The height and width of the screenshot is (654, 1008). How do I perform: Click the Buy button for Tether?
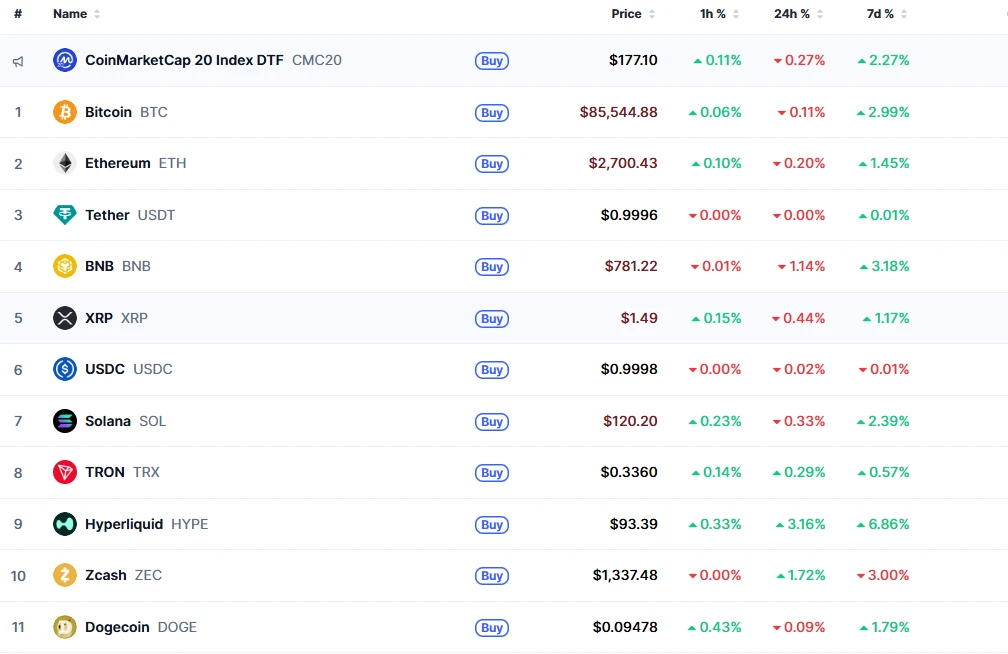pyautogui.click(x=492, y=215)
